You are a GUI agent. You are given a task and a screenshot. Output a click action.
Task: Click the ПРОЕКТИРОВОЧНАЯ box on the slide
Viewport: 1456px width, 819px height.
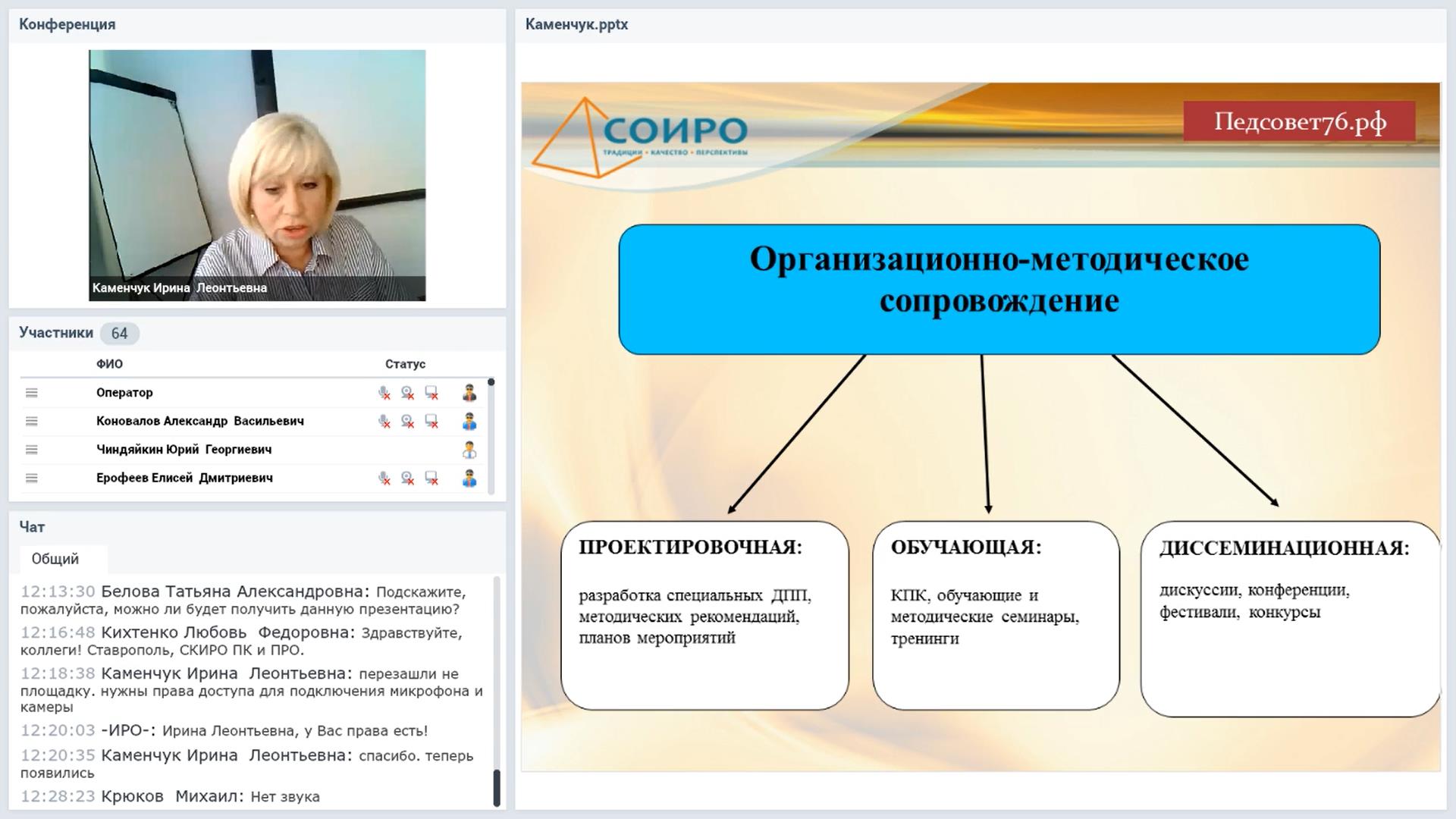point(704,615)
